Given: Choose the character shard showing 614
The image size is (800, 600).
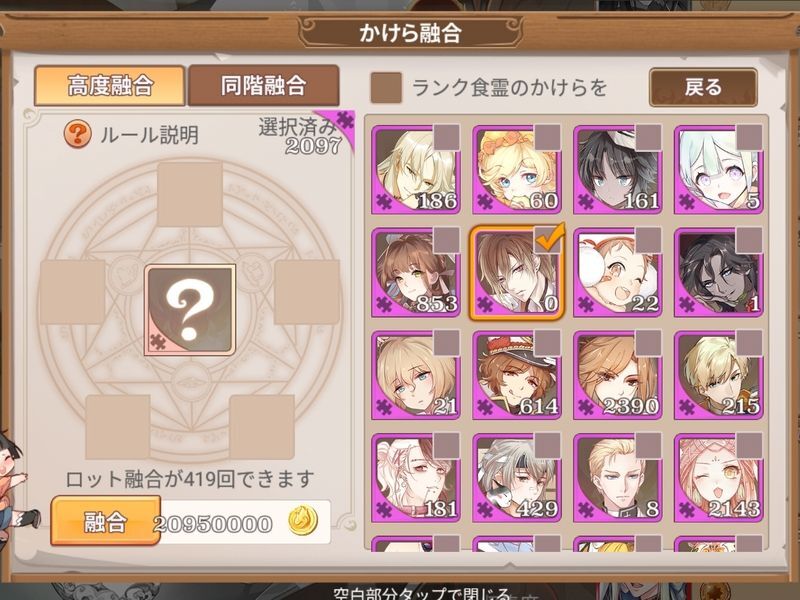Looking at the screenshot, I should point(517,375).
